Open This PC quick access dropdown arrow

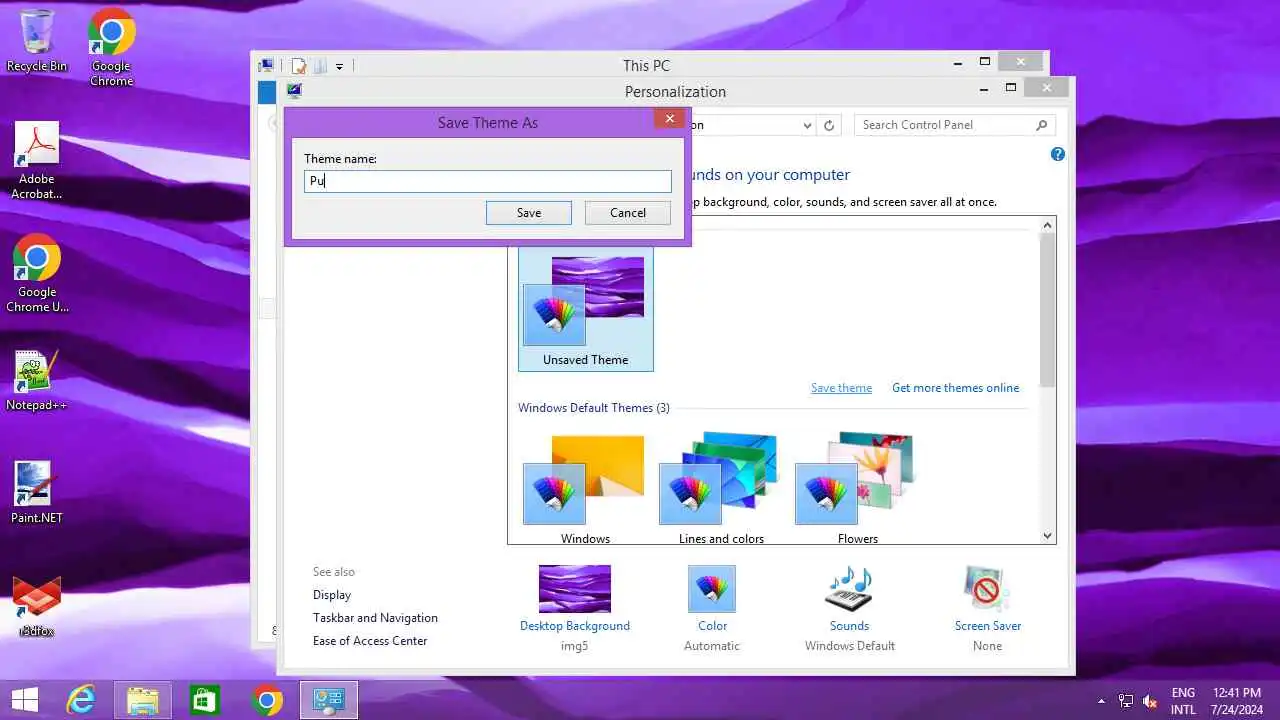coord(339,66)
